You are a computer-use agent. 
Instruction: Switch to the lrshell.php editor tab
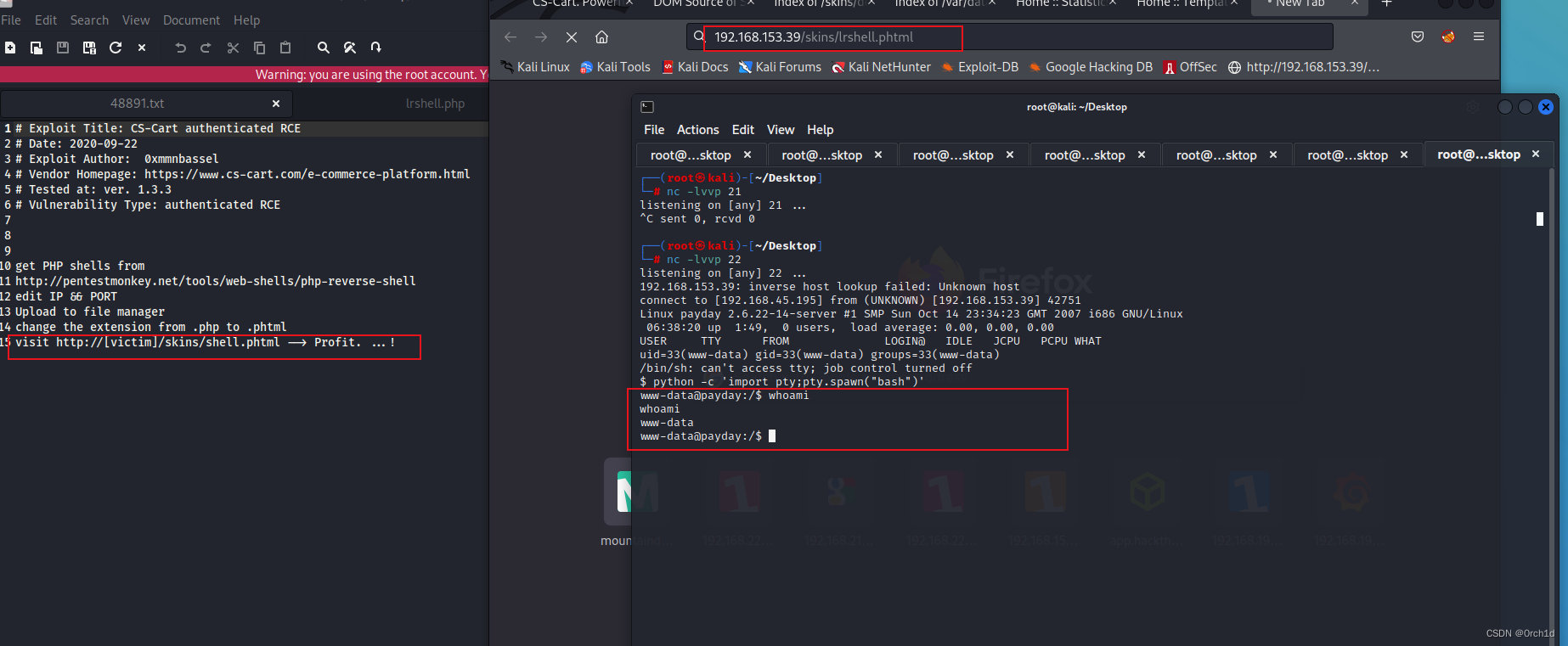[435, 104]
